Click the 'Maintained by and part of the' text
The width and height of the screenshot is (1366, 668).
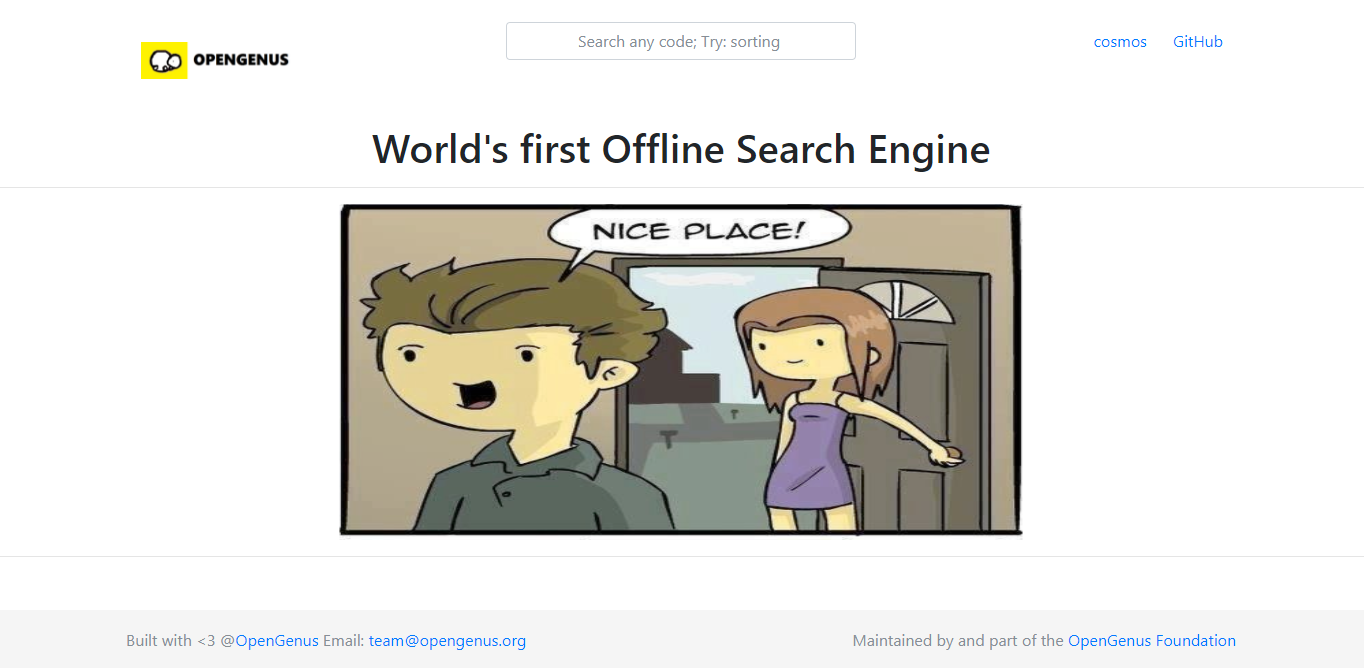[958, 641]
